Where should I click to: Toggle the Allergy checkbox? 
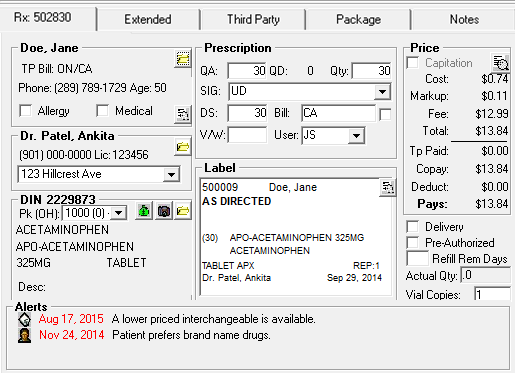click(26, 111)
